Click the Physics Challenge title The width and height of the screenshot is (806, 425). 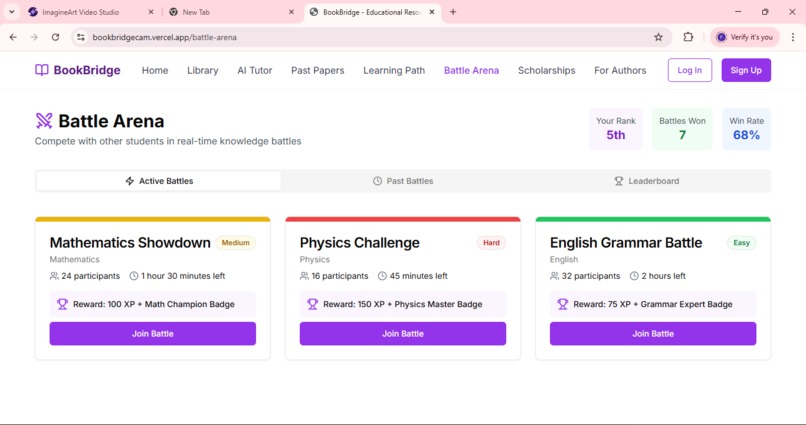click(x=360, y=243)
